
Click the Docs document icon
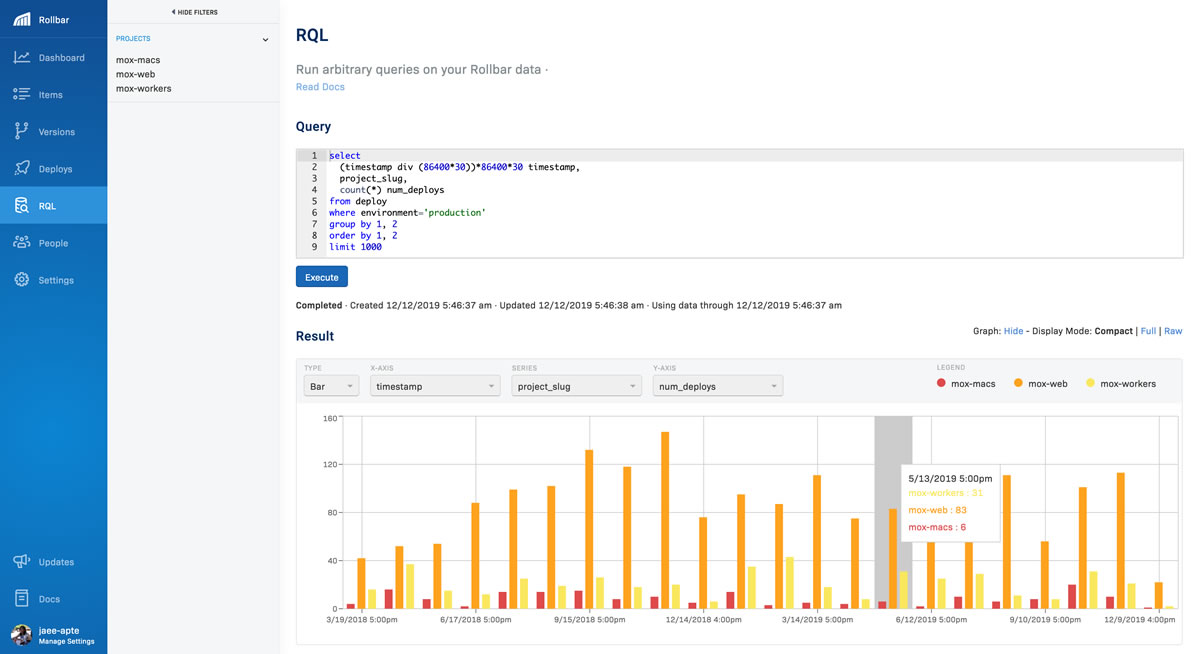21,598
